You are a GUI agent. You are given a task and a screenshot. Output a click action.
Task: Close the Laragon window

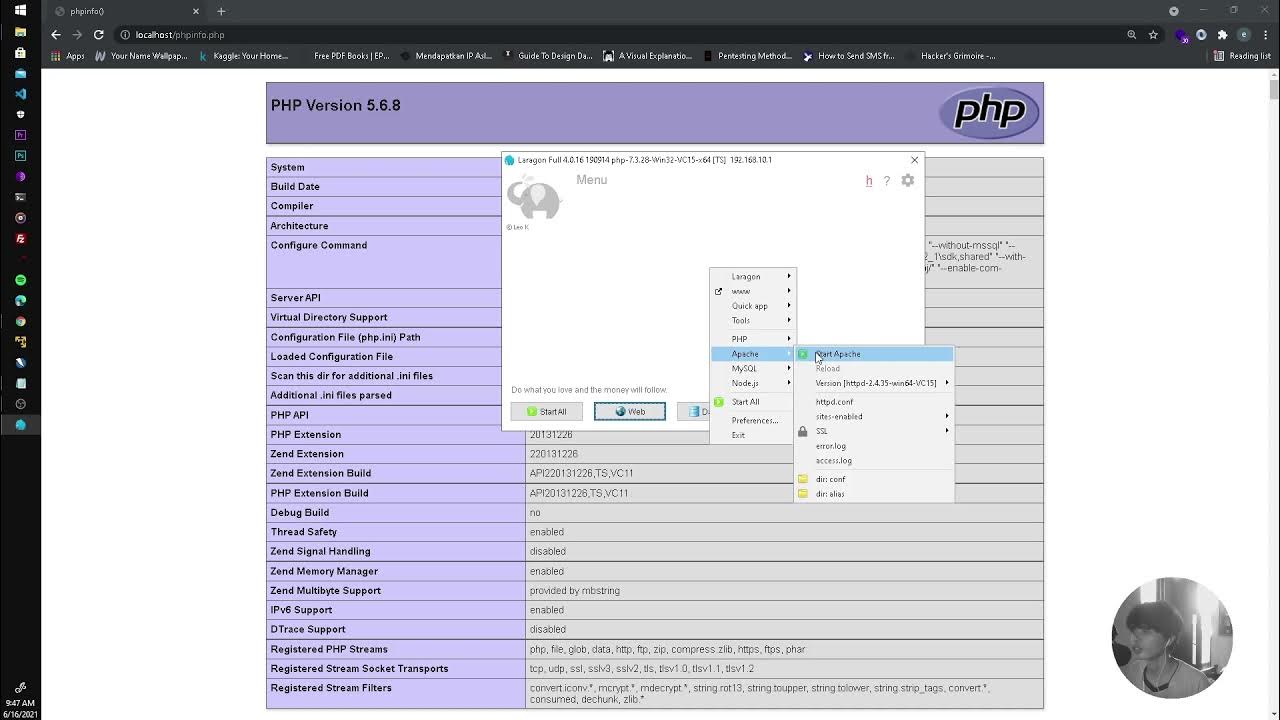[914, 160]
